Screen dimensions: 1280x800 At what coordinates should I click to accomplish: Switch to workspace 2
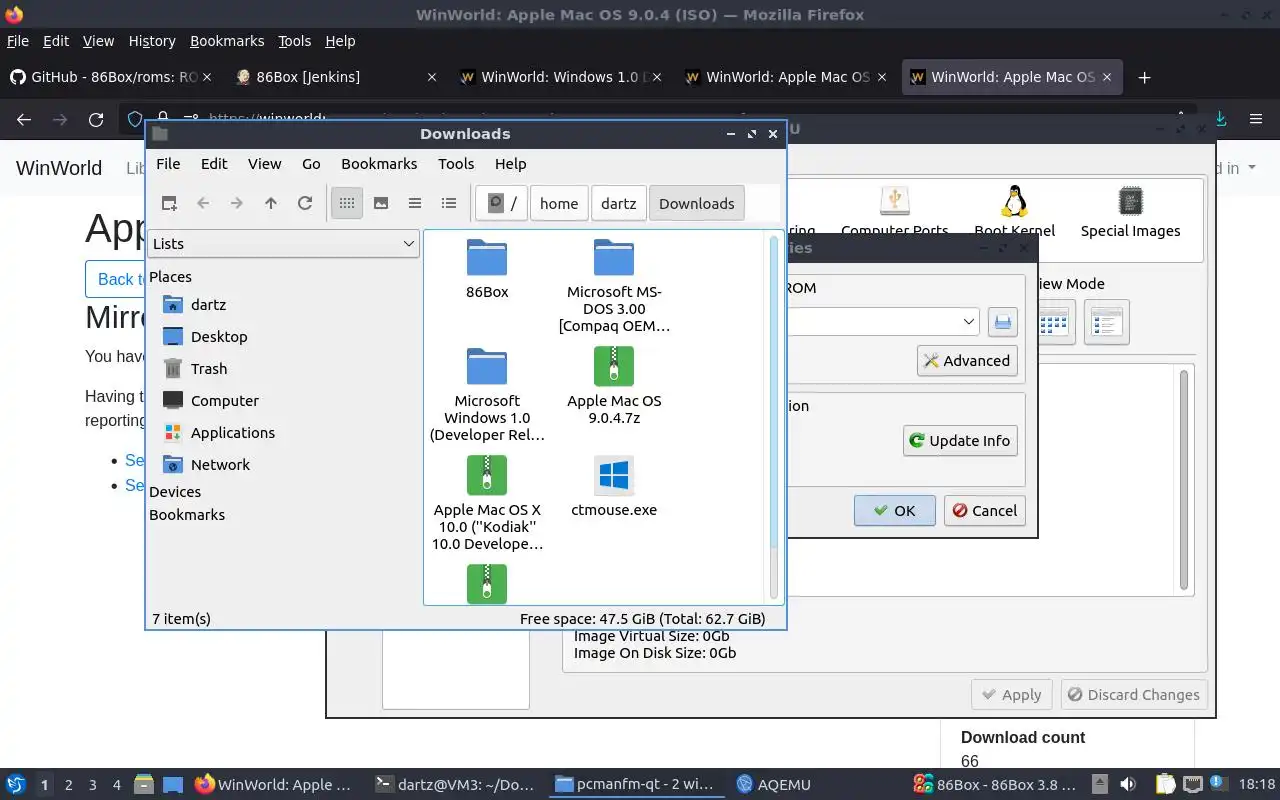[69, 785]
